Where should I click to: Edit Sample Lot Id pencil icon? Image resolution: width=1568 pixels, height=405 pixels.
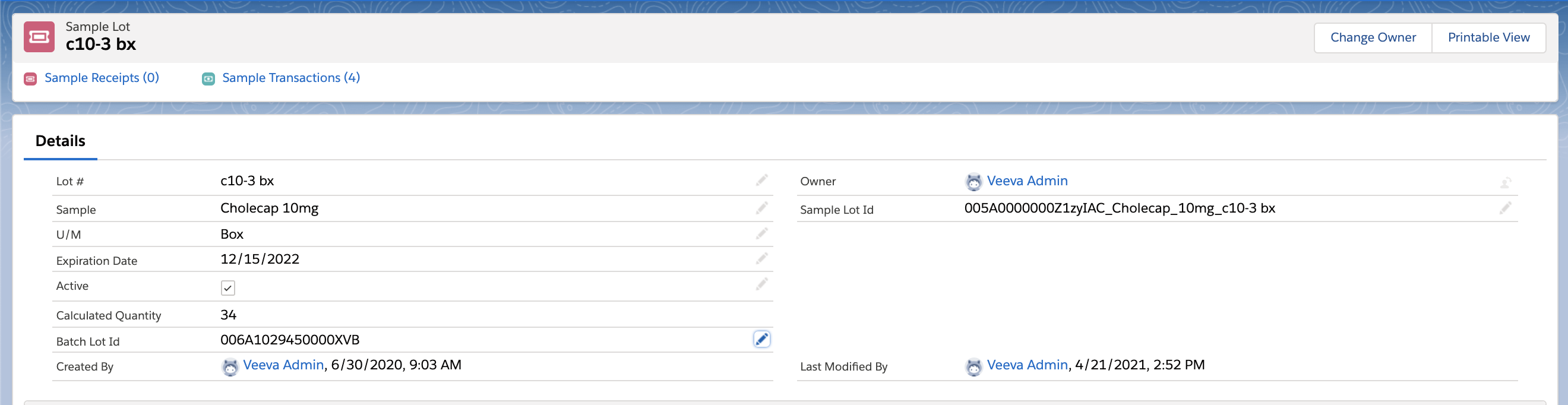[x=1505, y=208]
